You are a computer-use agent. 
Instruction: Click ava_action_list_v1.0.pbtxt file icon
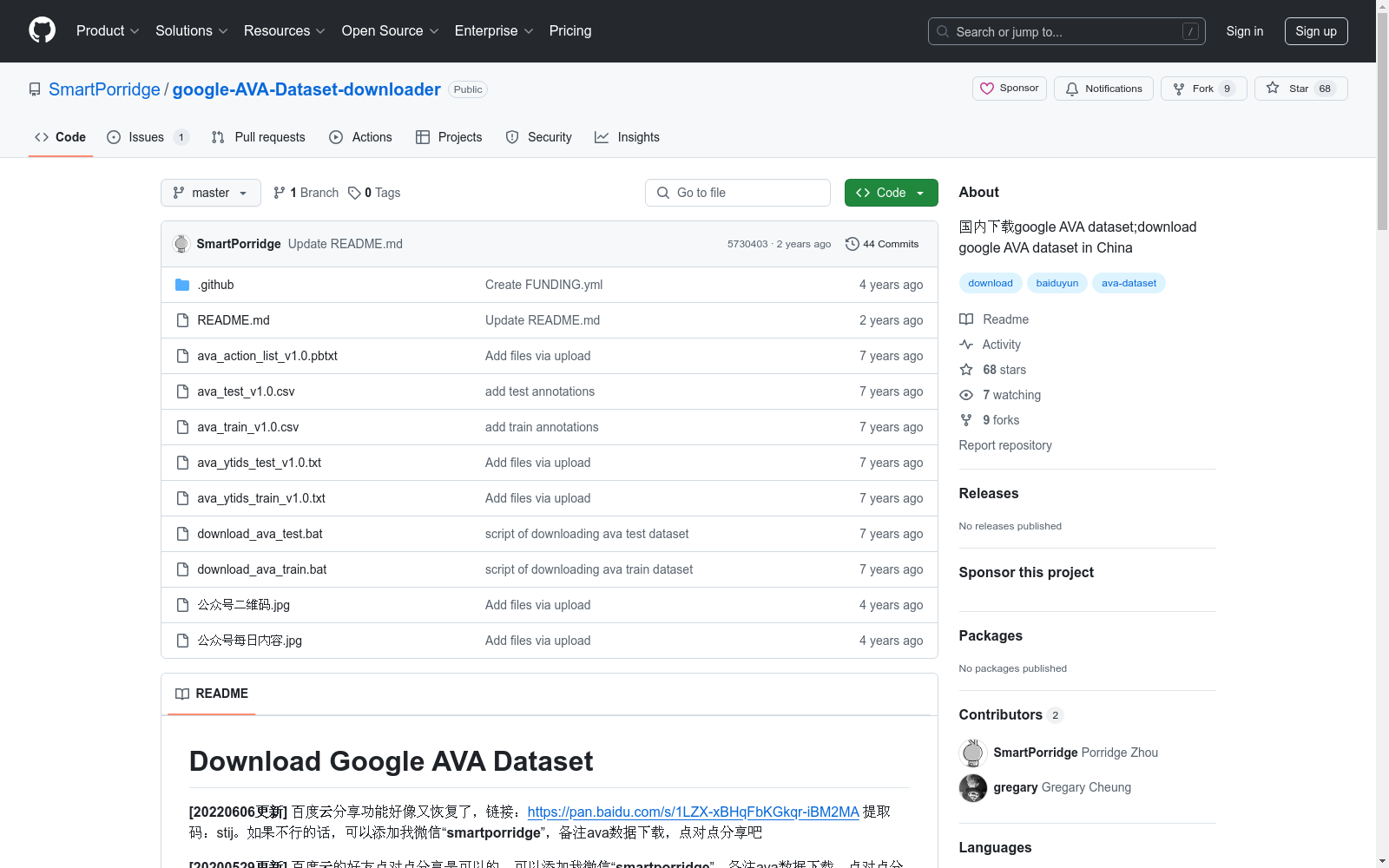click(182, 356)
